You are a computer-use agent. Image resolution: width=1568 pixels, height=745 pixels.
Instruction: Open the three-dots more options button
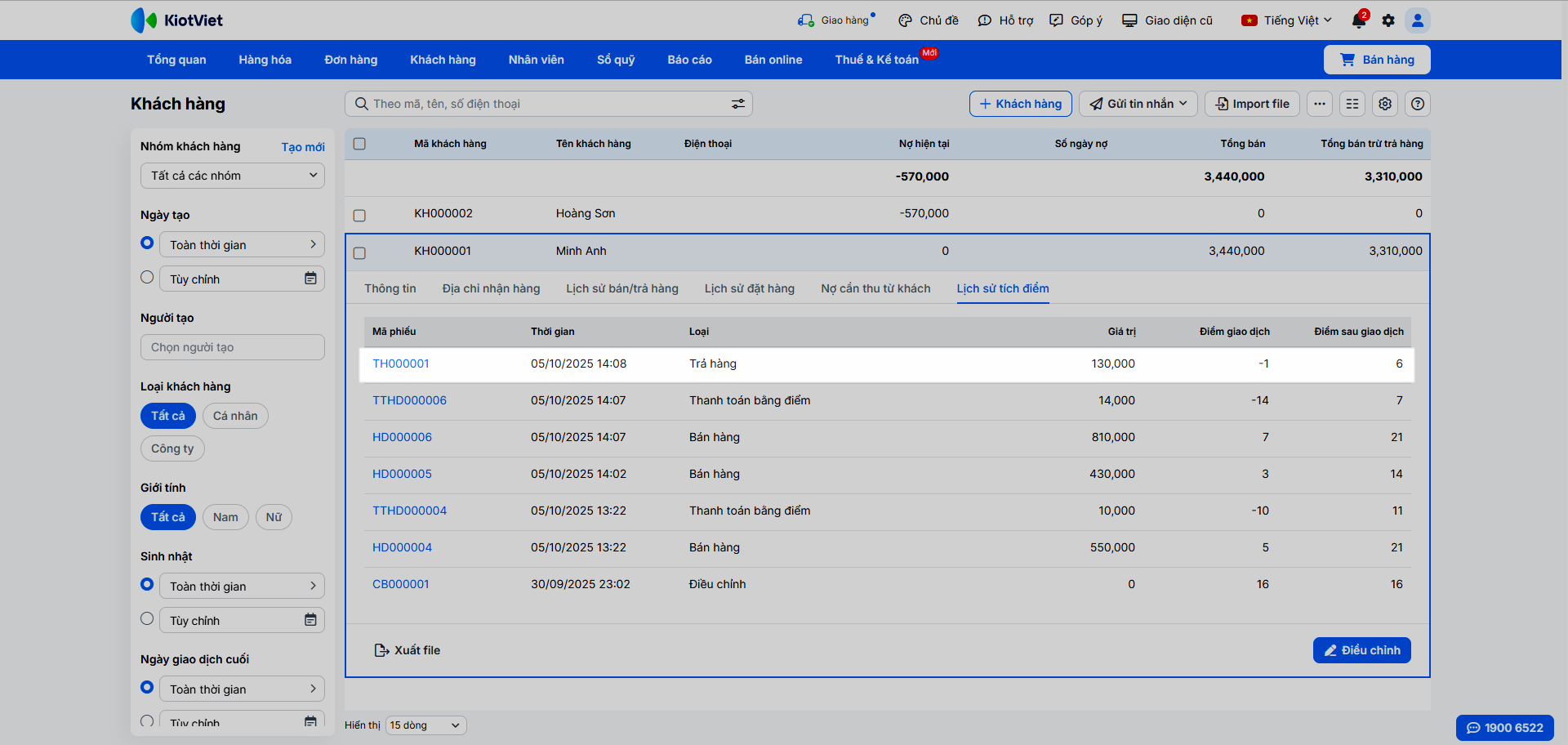1320,104
